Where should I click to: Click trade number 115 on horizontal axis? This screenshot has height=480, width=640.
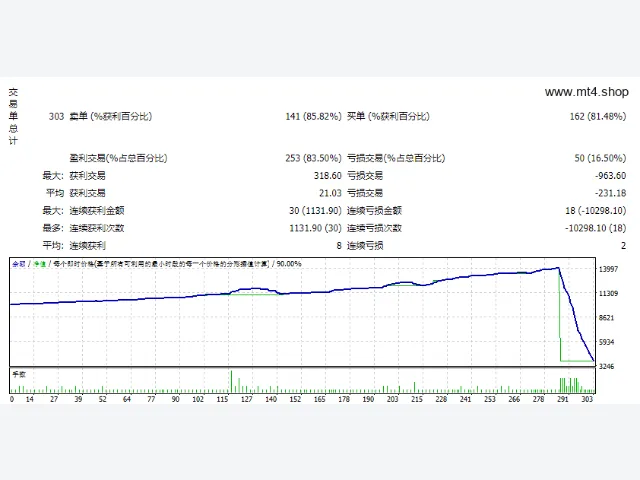(x=222, y=399)
